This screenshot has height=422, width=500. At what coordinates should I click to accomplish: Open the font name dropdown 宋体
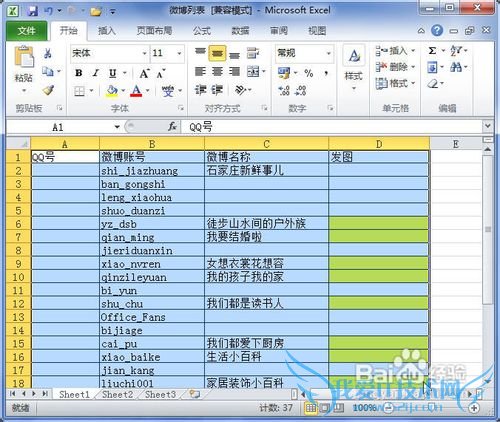tap(144, 53)
